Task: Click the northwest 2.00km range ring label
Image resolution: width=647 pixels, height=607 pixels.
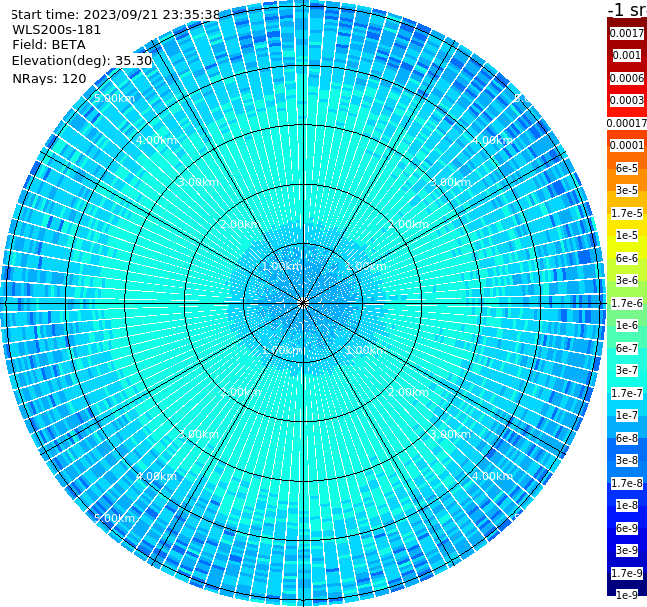Action: click(x=241, y=224)
